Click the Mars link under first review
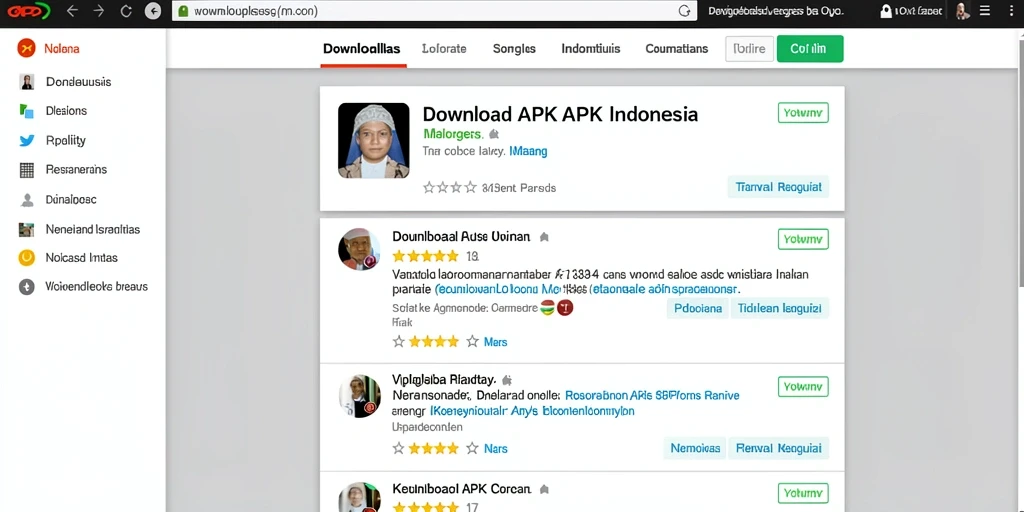 click(496, 342)
